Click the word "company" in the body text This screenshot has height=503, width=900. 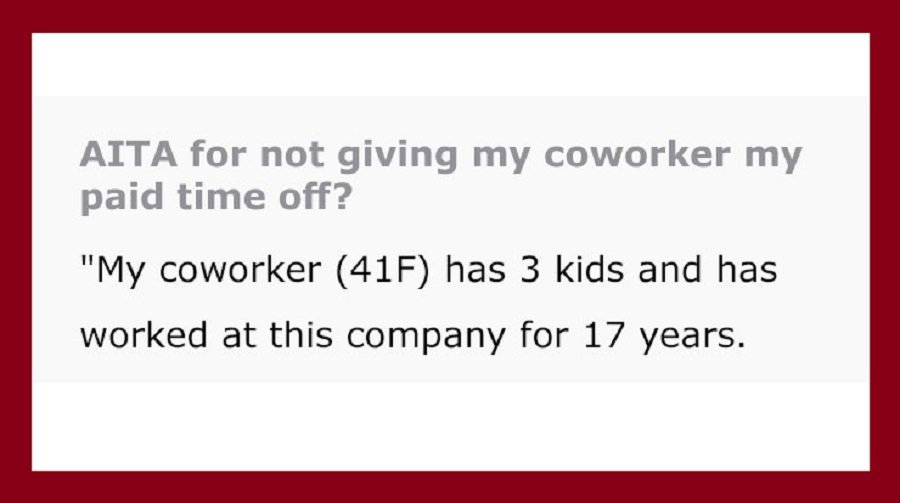tap(425, 336)
